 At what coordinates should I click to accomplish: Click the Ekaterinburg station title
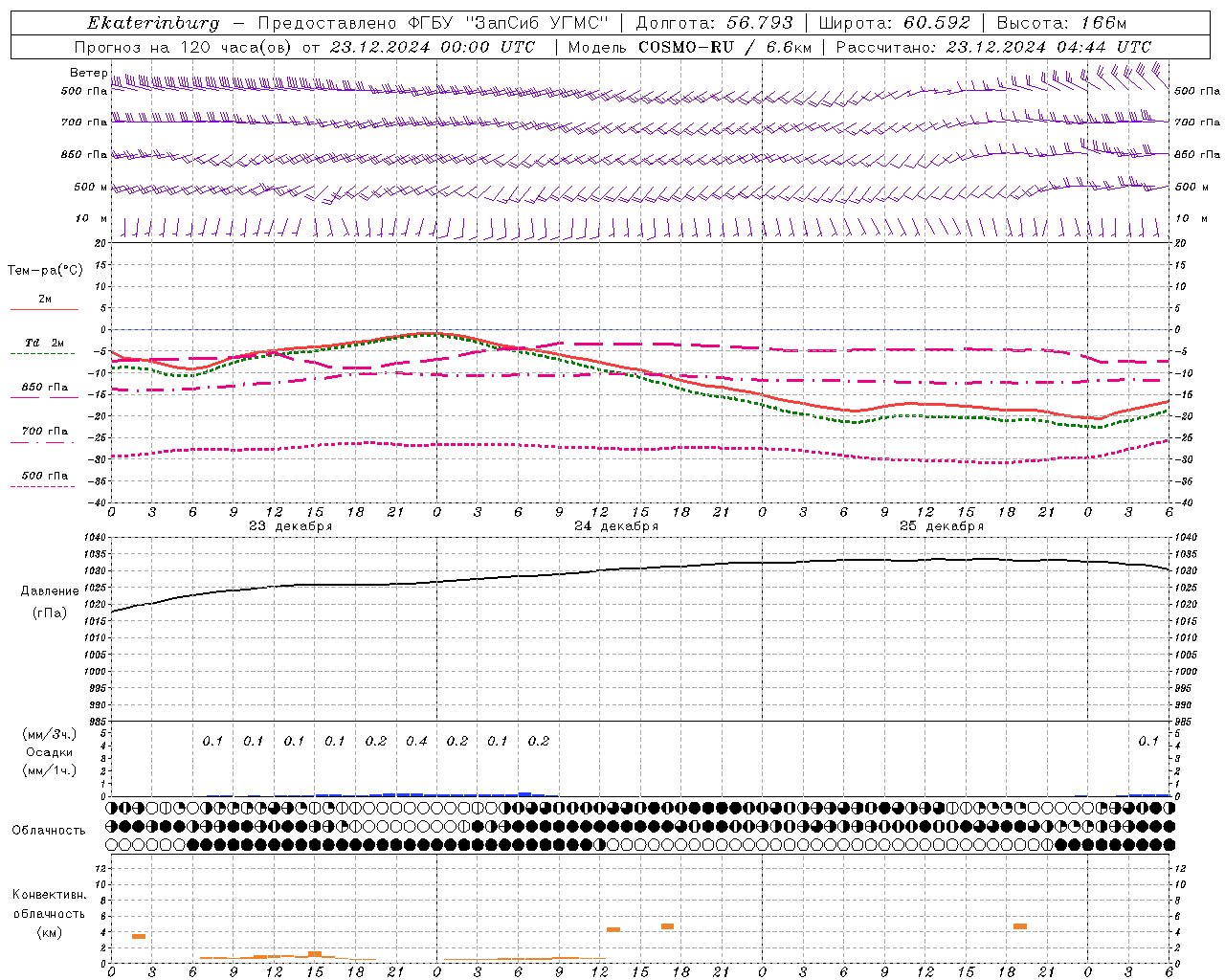pyautogui.click(x=153, y=23)
